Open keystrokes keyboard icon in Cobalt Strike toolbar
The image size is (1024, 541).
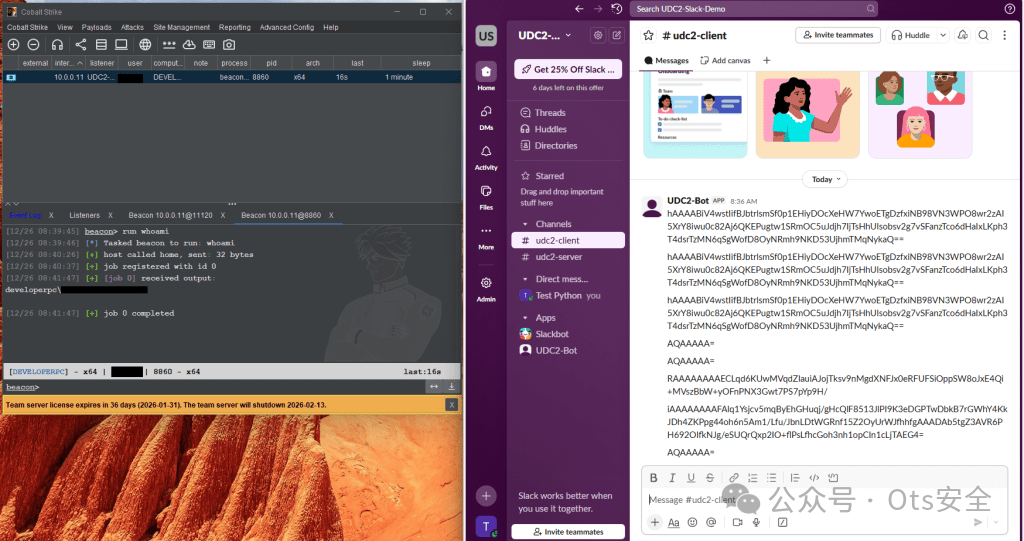pos(209,44)
